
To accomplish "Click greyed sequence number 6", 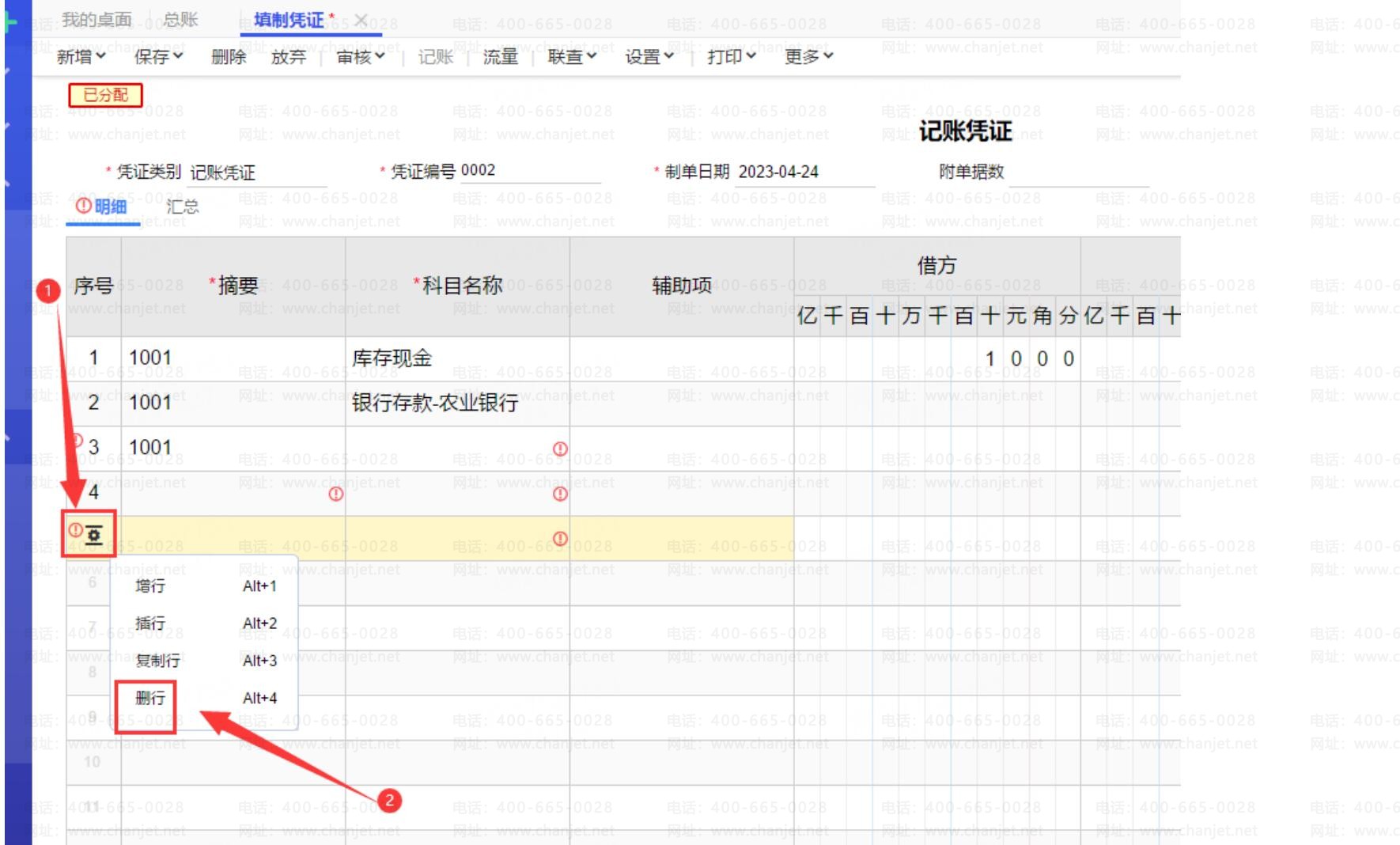I will (x=92, y=582).
